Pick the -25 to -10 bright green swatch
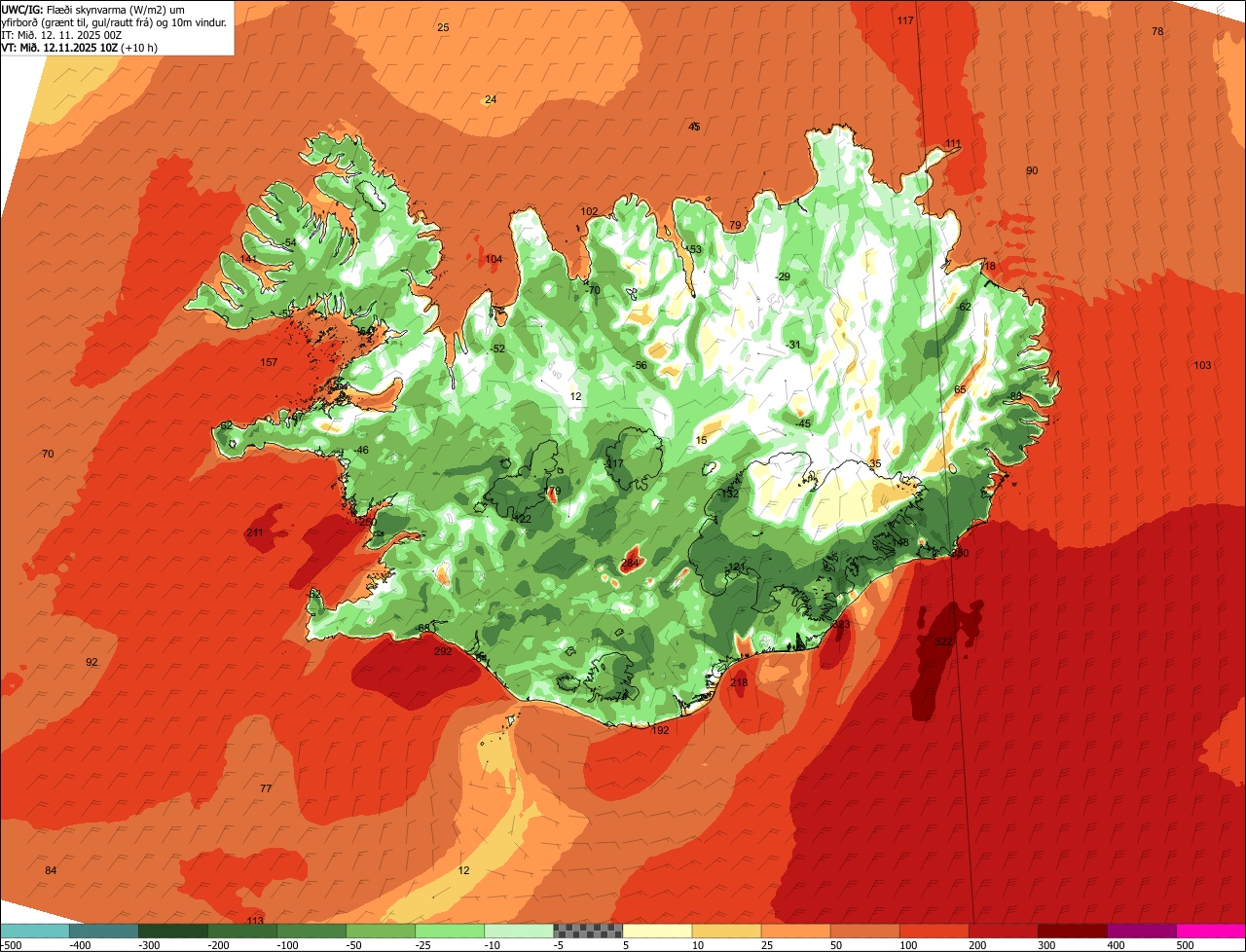The width and height of the screenshot is (1246, 952). [449, 931]
